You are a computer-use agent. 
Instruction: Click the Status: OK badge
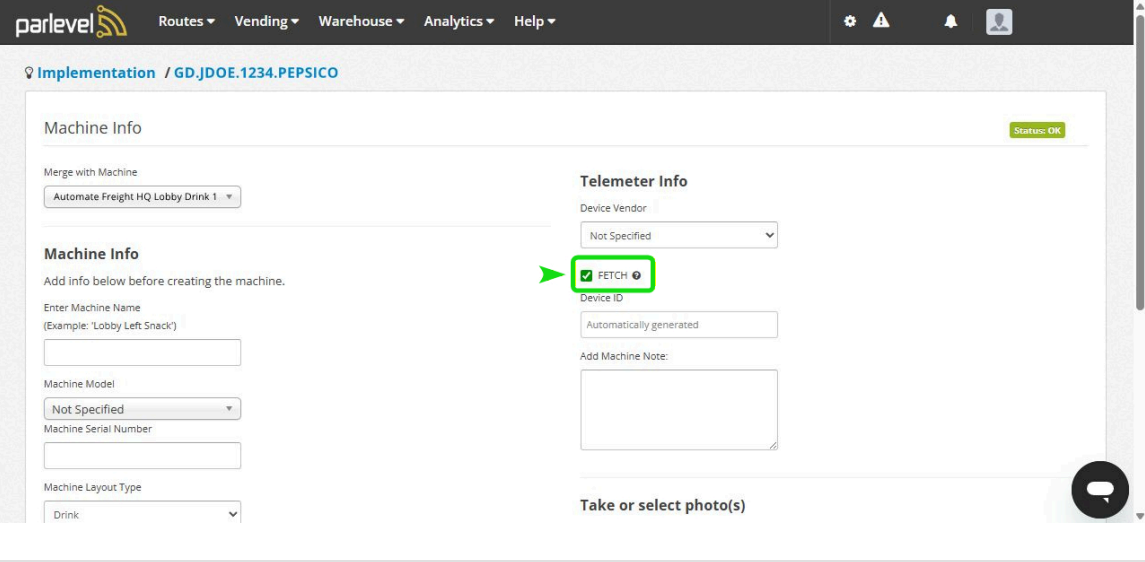point(1037,130)
